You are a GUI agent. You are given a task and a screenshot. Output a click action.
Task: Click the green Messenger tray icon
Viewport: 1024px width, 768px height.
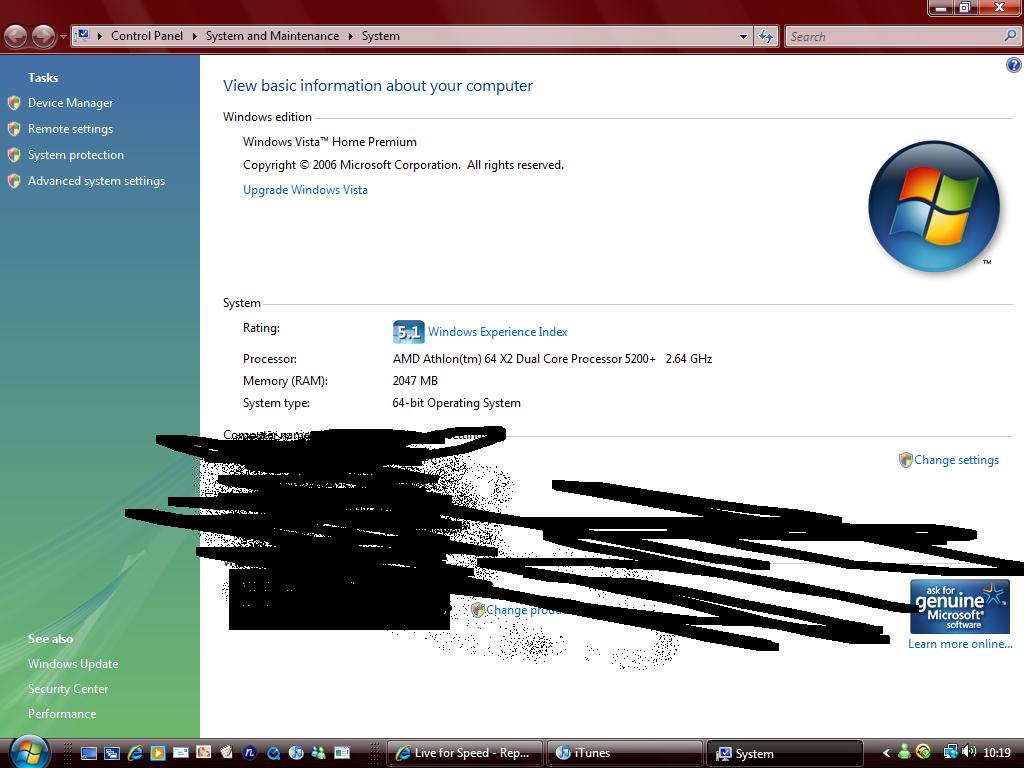pos(904,752)
